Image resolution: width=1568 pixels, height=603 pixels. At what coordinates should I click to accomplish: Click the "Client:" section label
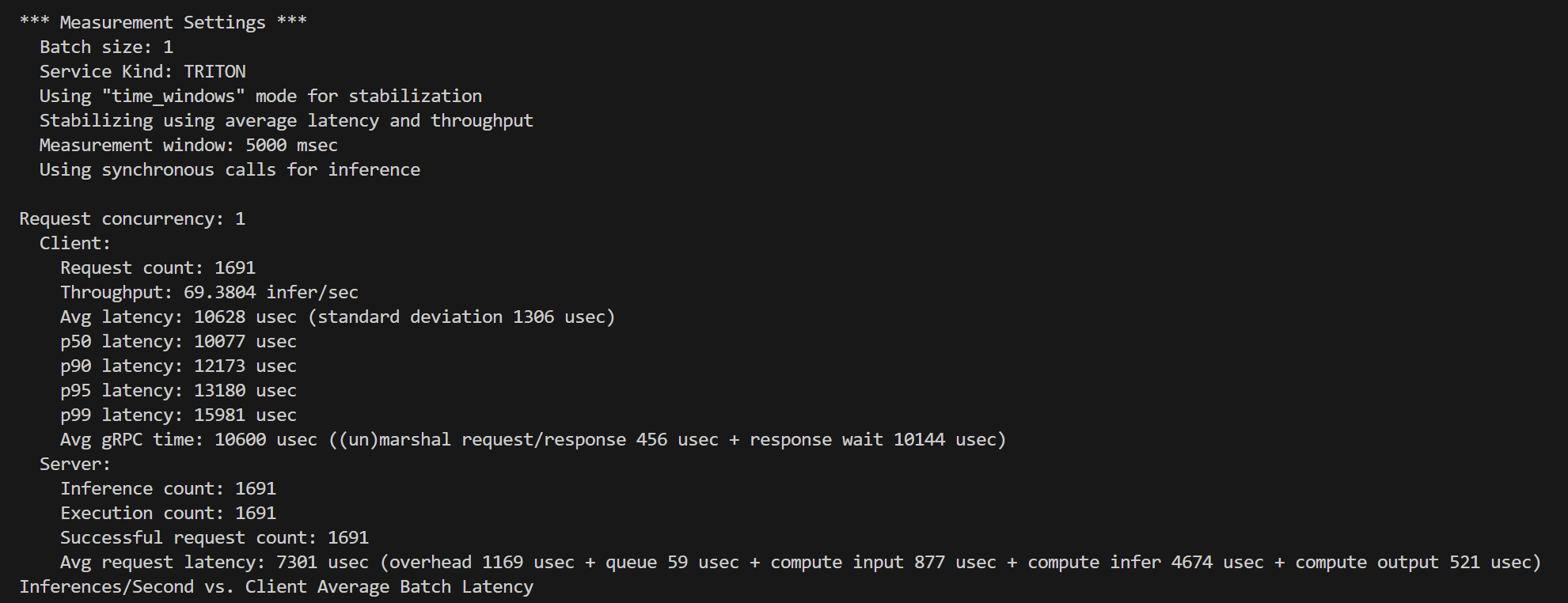(x=75, y=243)
